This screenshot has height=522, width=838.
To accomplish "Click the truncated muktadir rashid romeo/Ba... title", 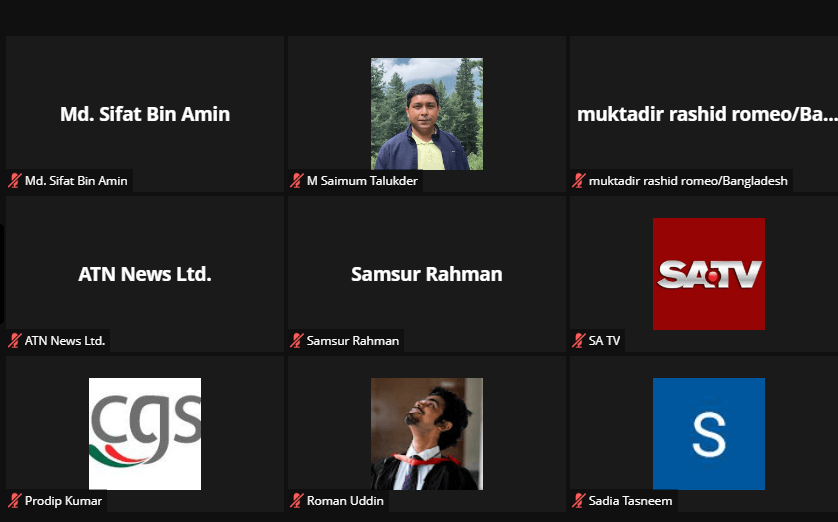I will coord(707,114).
